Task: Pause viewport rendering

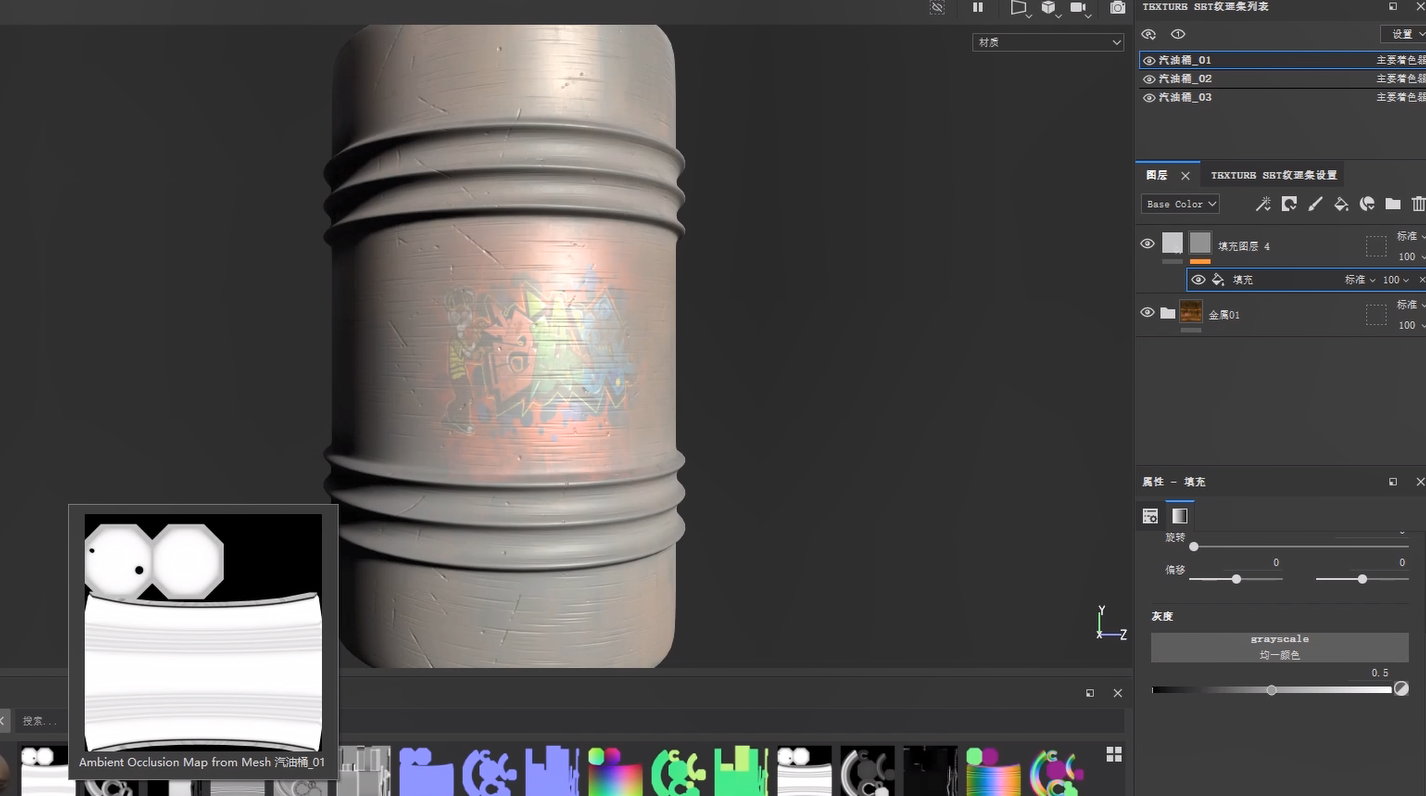Action: tap(978, 8)
